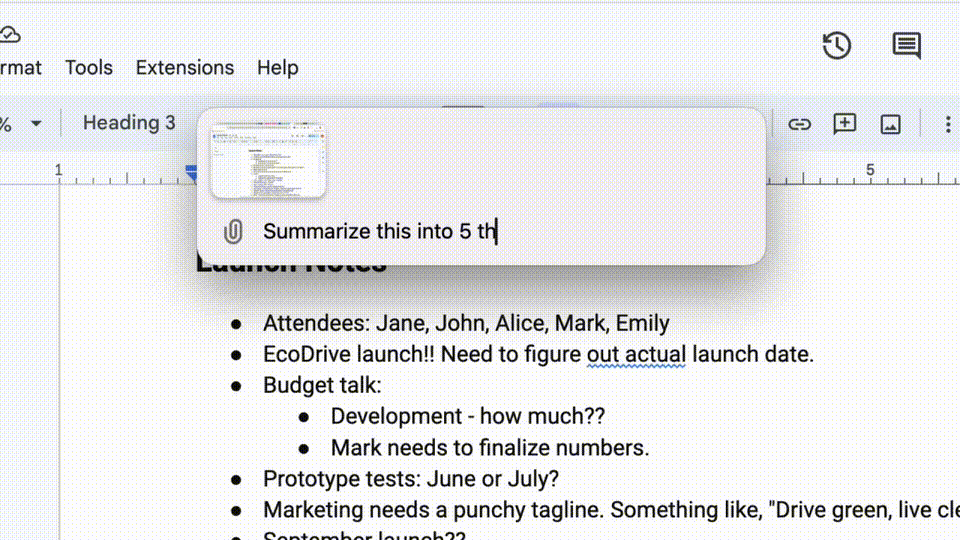Viewport: 960px width, 540px height.
Task: Click the 'Budget talk:' bullet
Action: tap(322, 386)
